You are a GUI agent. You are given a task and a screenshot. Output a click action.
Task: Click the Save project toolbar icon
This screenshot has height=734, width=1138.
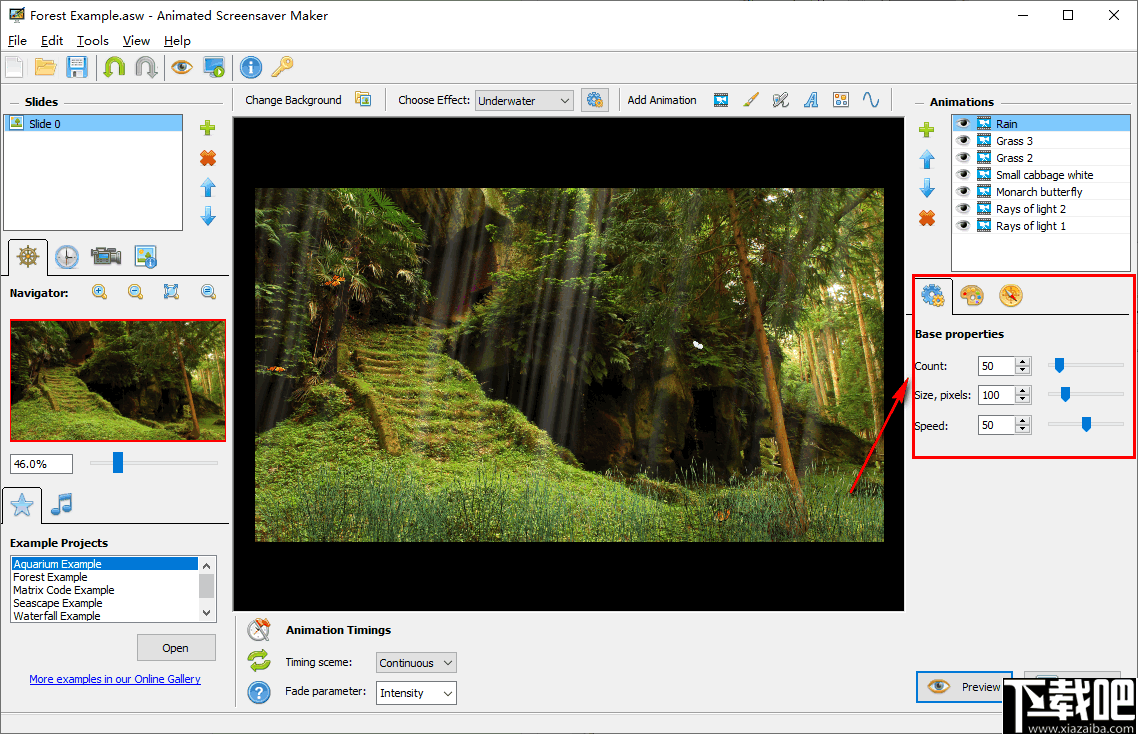coord(77,67)
